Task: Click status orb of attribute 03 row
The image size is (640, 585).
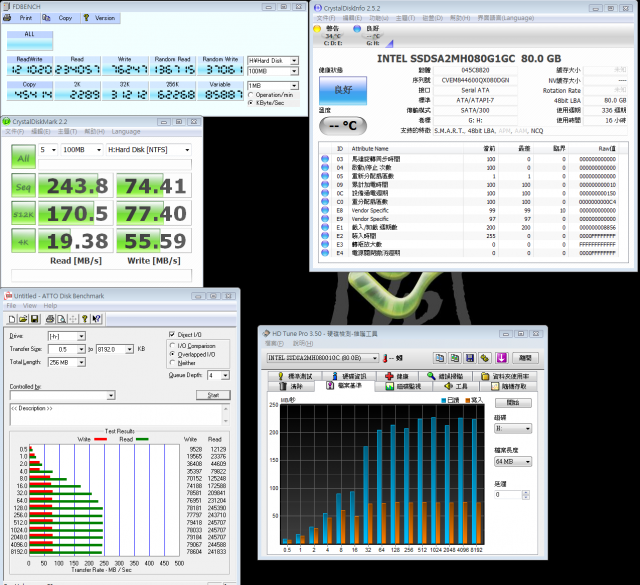Action: tap(325, 159)
